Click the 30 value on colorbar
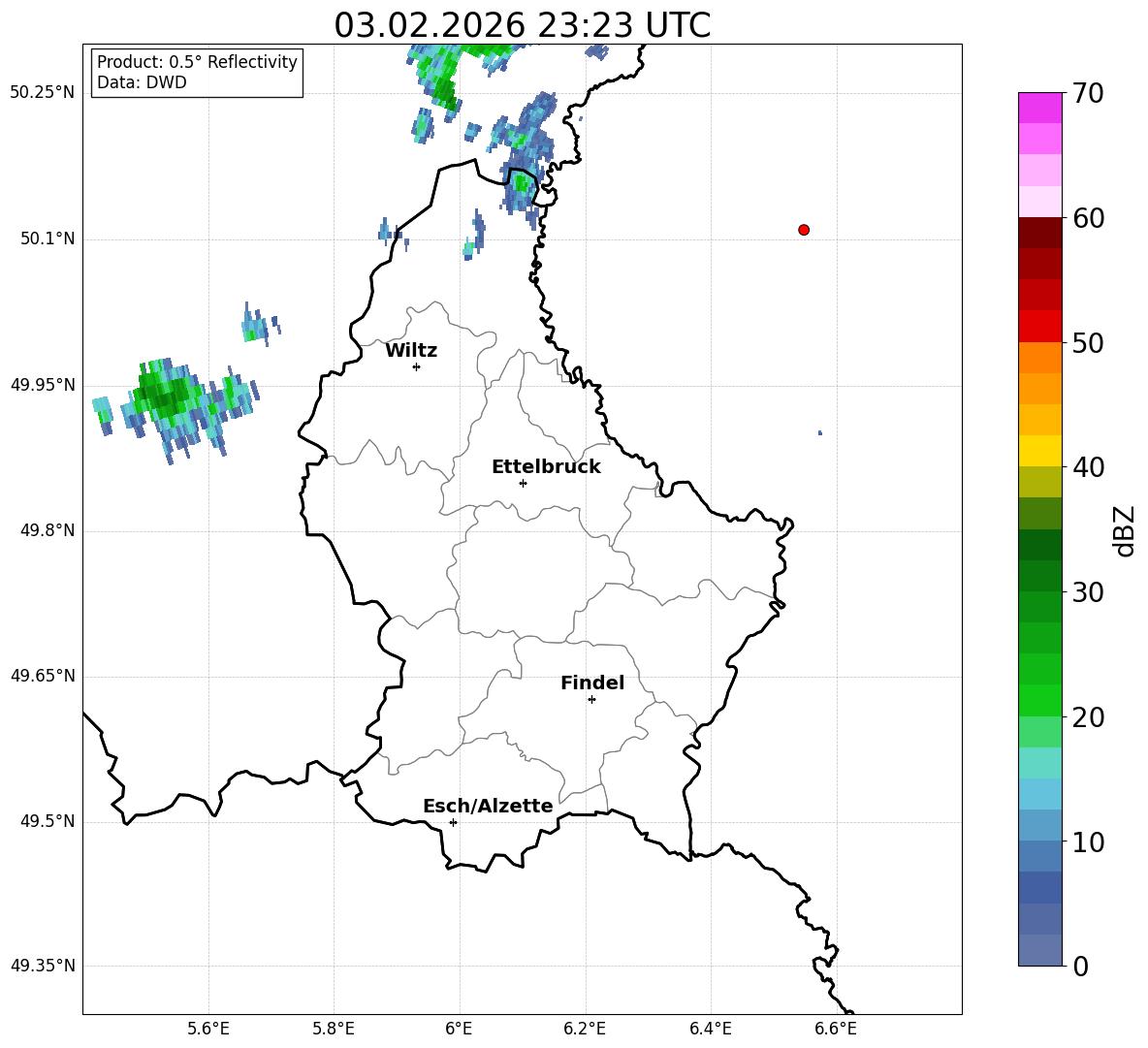 pyautogui.click(x=1088, y=592)
